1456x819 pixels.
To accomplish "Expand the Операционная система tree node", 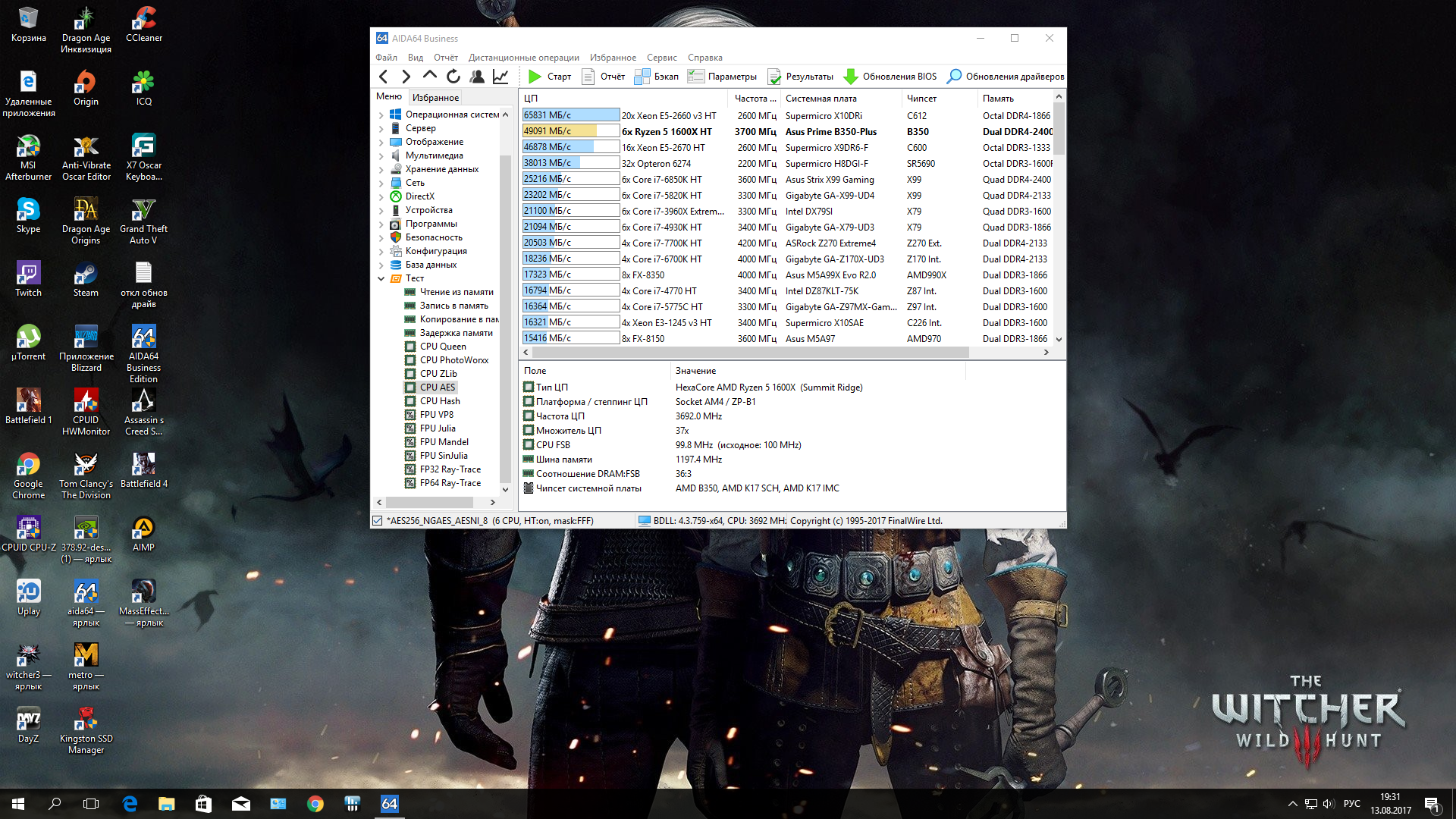I will tap(381, 115).
